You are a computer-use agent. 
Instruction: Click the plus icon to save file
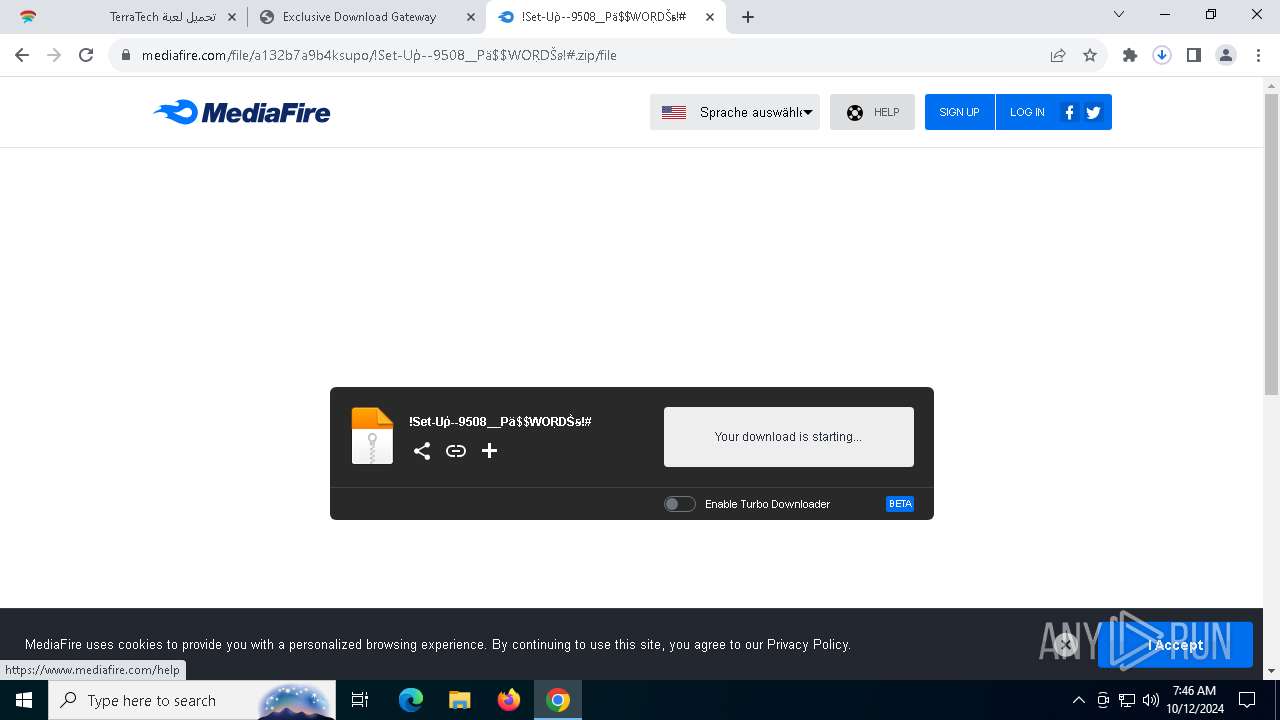pos(489,451)
